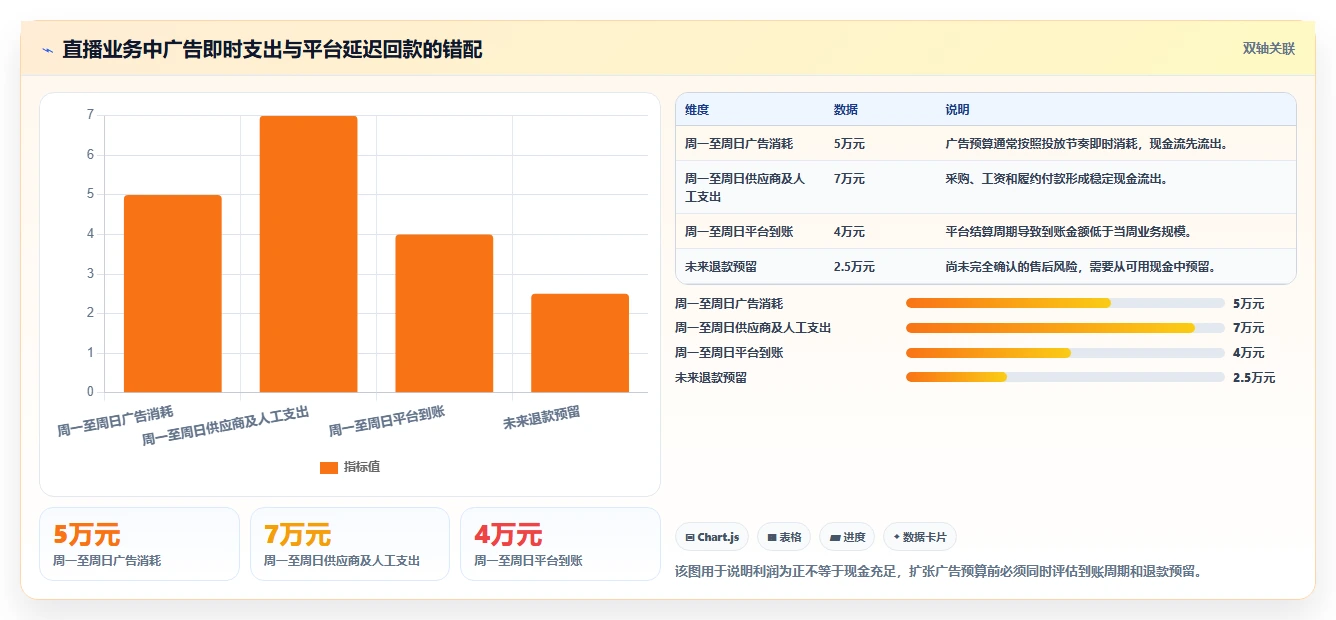This screenshot has height=620, width=1336.
Task: Click the 指标值 legend label
Action: tap(362, 467)
